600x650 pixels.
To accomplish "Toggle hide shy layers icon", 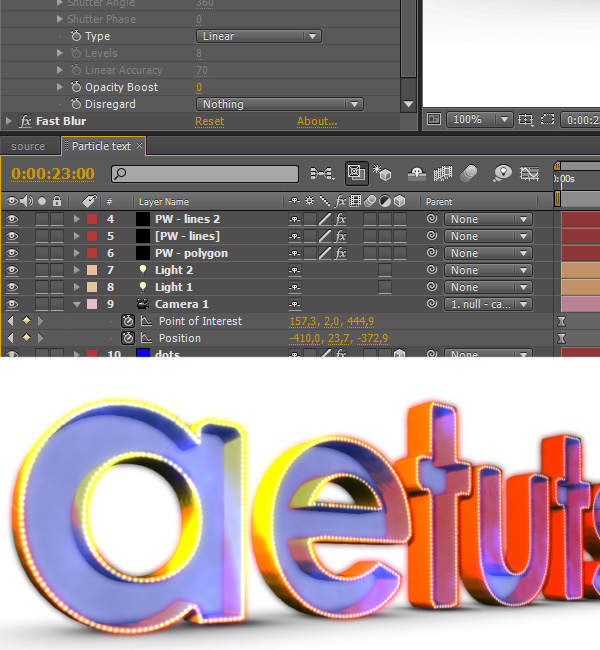I will click(417, 173).
